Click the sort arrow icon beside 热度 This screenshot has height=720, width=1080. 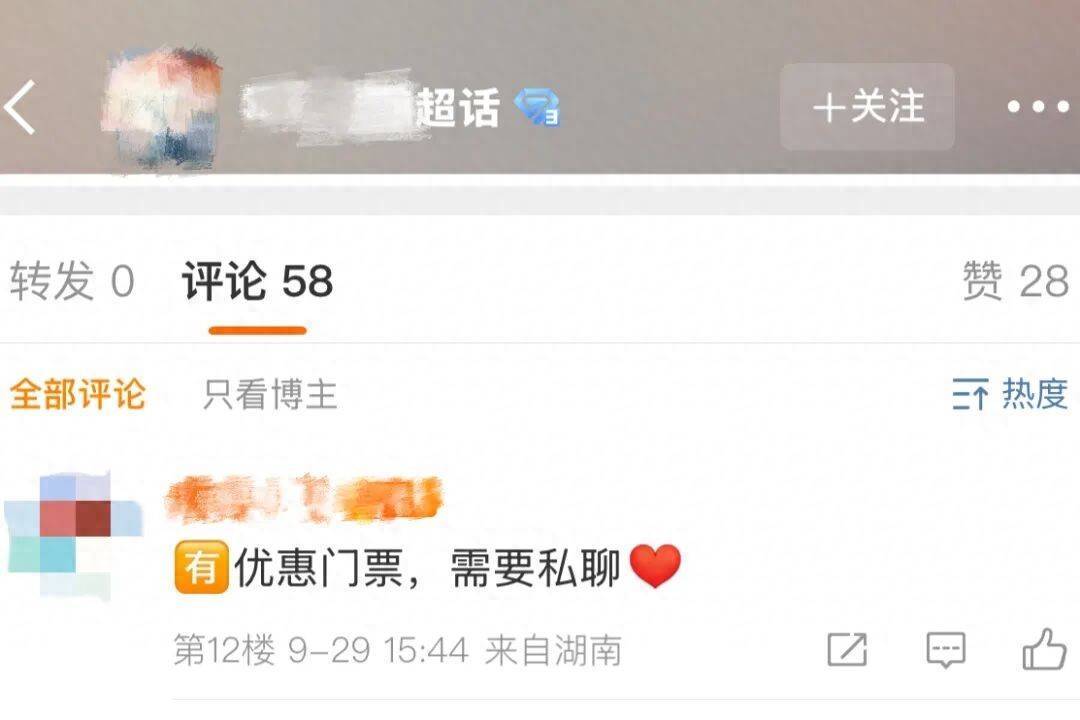(970, 395)
